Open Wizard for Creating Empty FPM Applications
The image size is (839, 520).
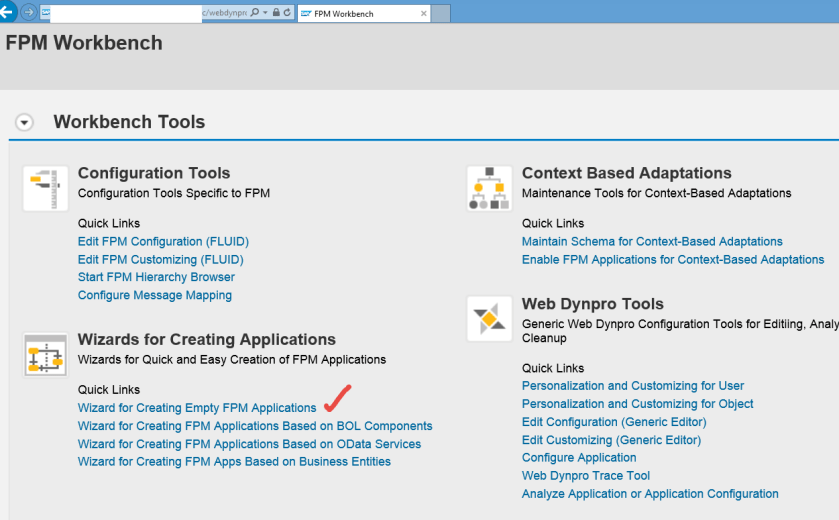tap(197, 408)
